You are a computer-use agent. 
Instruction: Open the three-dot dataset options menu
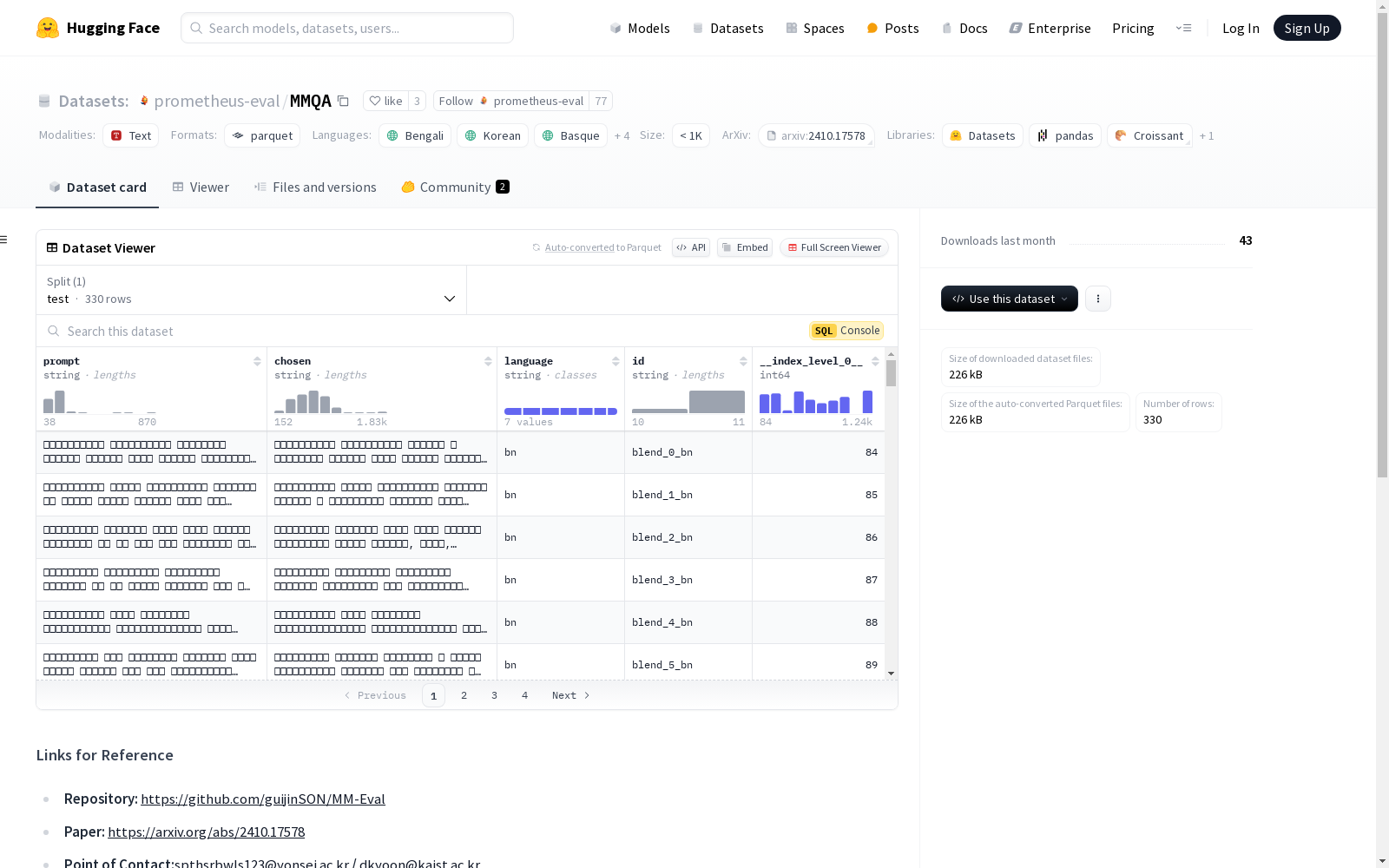pos(1098,299)
